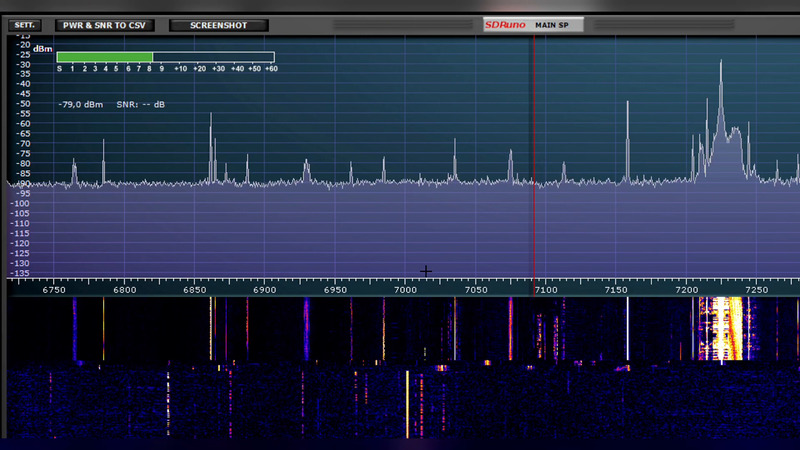Image resolution: width=800 pixels, height=450 pixels.
Task: Click the 6800 mark on the frequency scale
Action: click(x=125, y=289)
